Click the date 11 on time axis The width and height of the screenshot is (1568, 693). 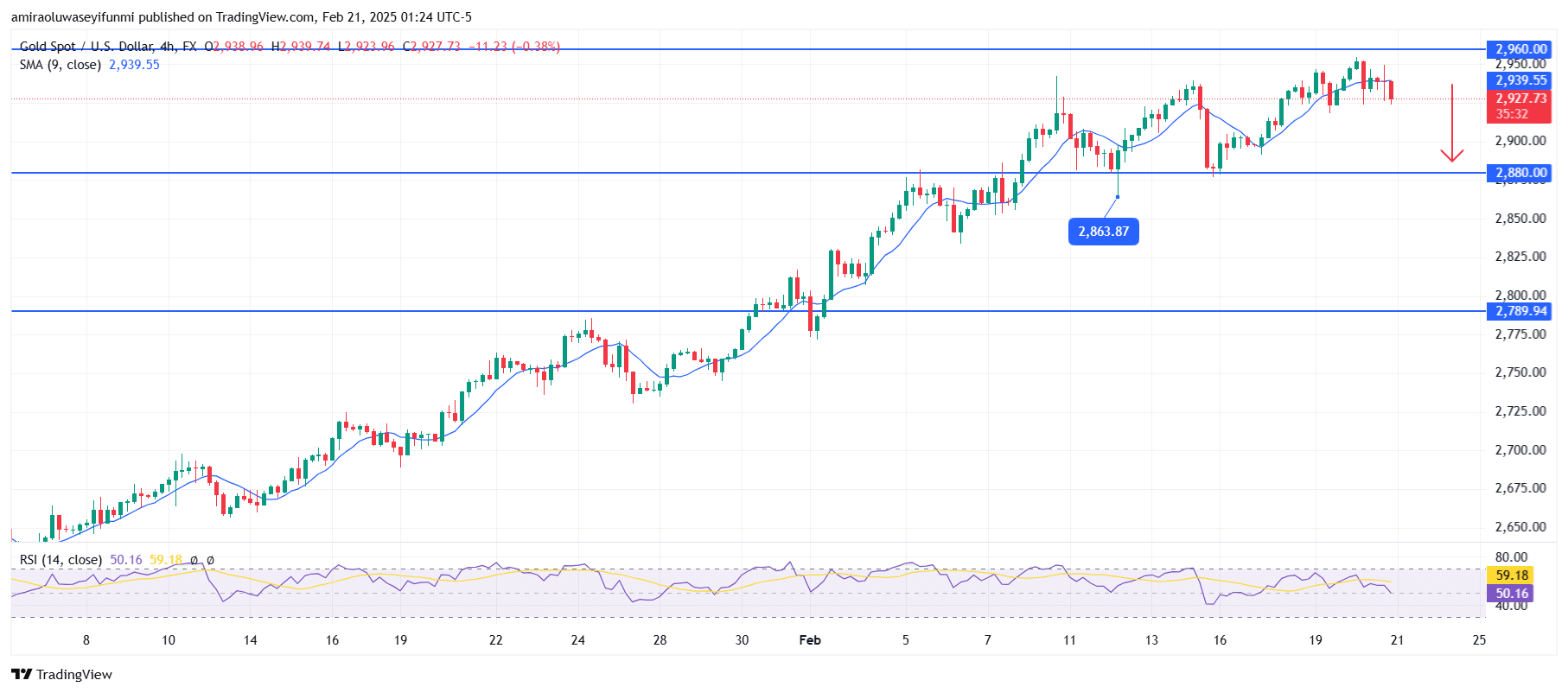(1069, 640)
